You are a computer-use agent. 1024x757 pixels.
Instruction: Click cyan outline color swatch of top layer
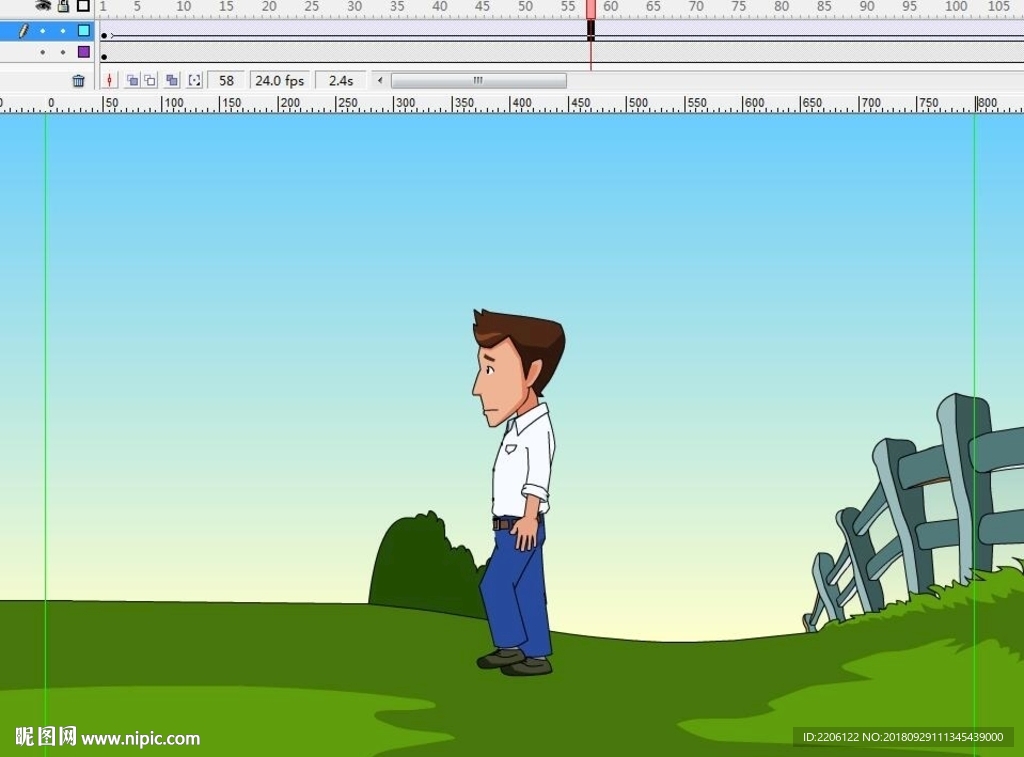click(84, 31)
